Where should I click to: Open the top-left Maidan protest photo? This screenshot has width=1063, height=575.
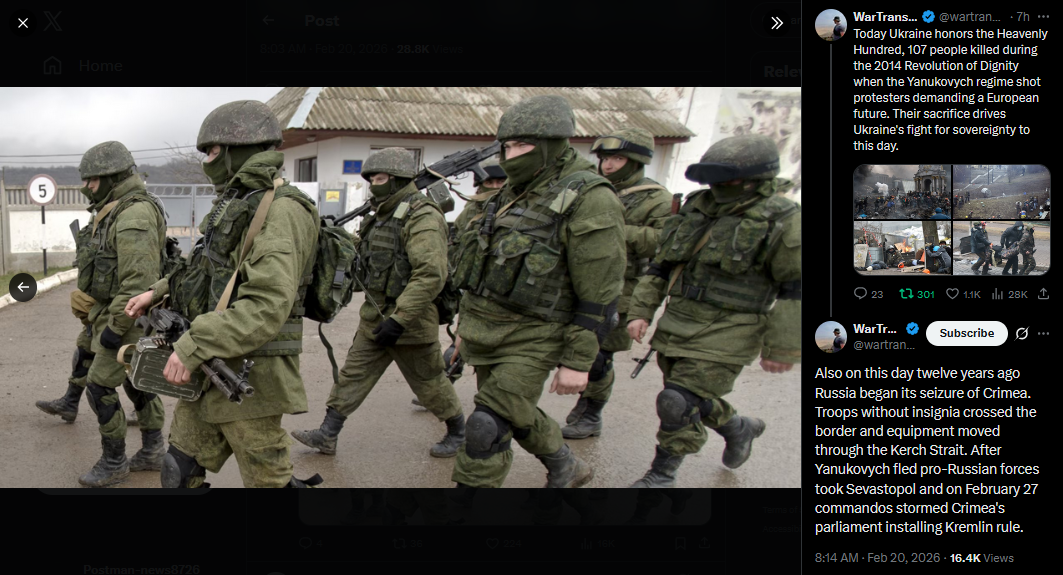click(902, 192)
